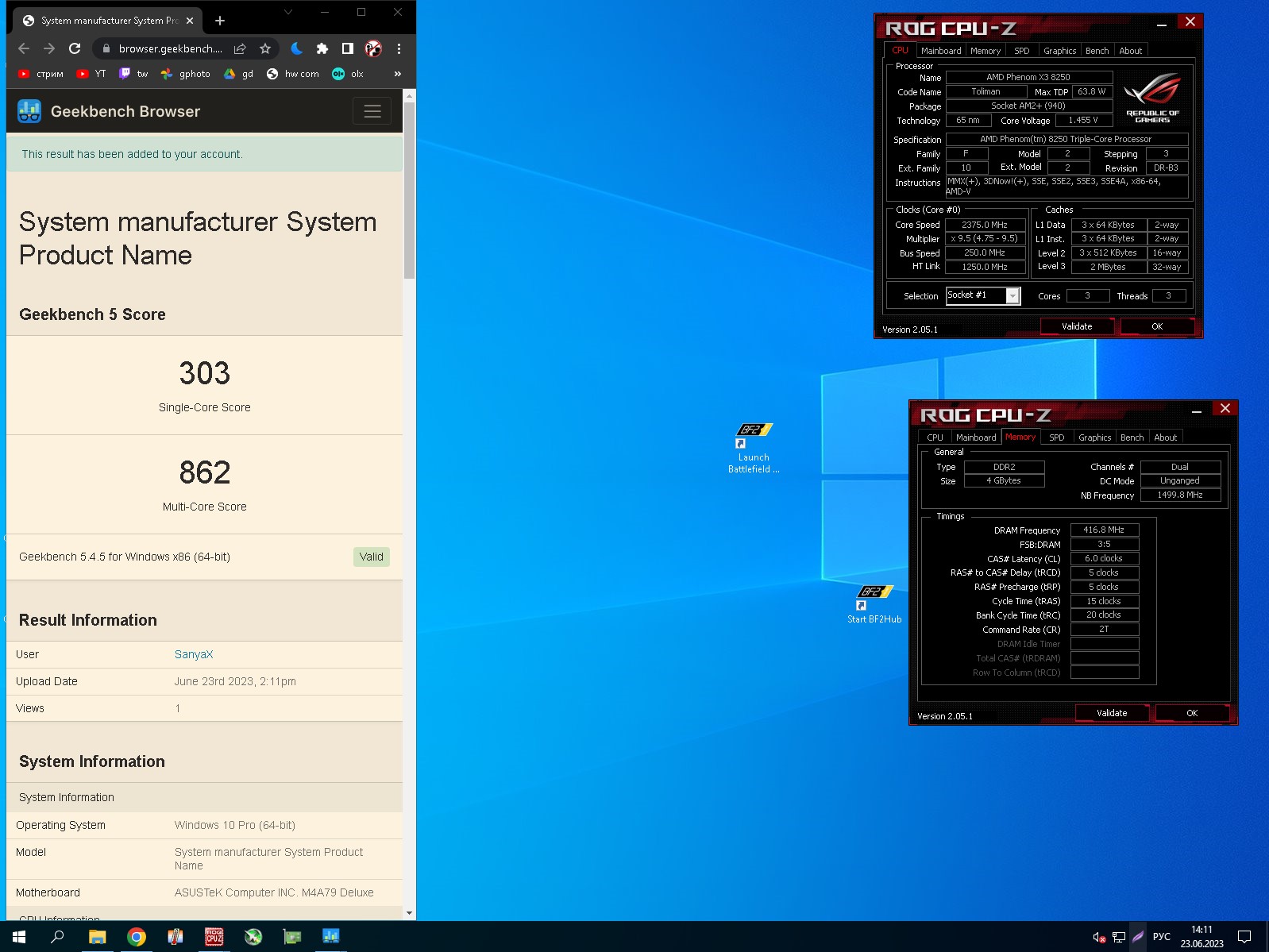Open the tw Twitch bookmark
The width and height of the screenshot is (1269, 952).
pyautogui.click(x=133, y=74)
